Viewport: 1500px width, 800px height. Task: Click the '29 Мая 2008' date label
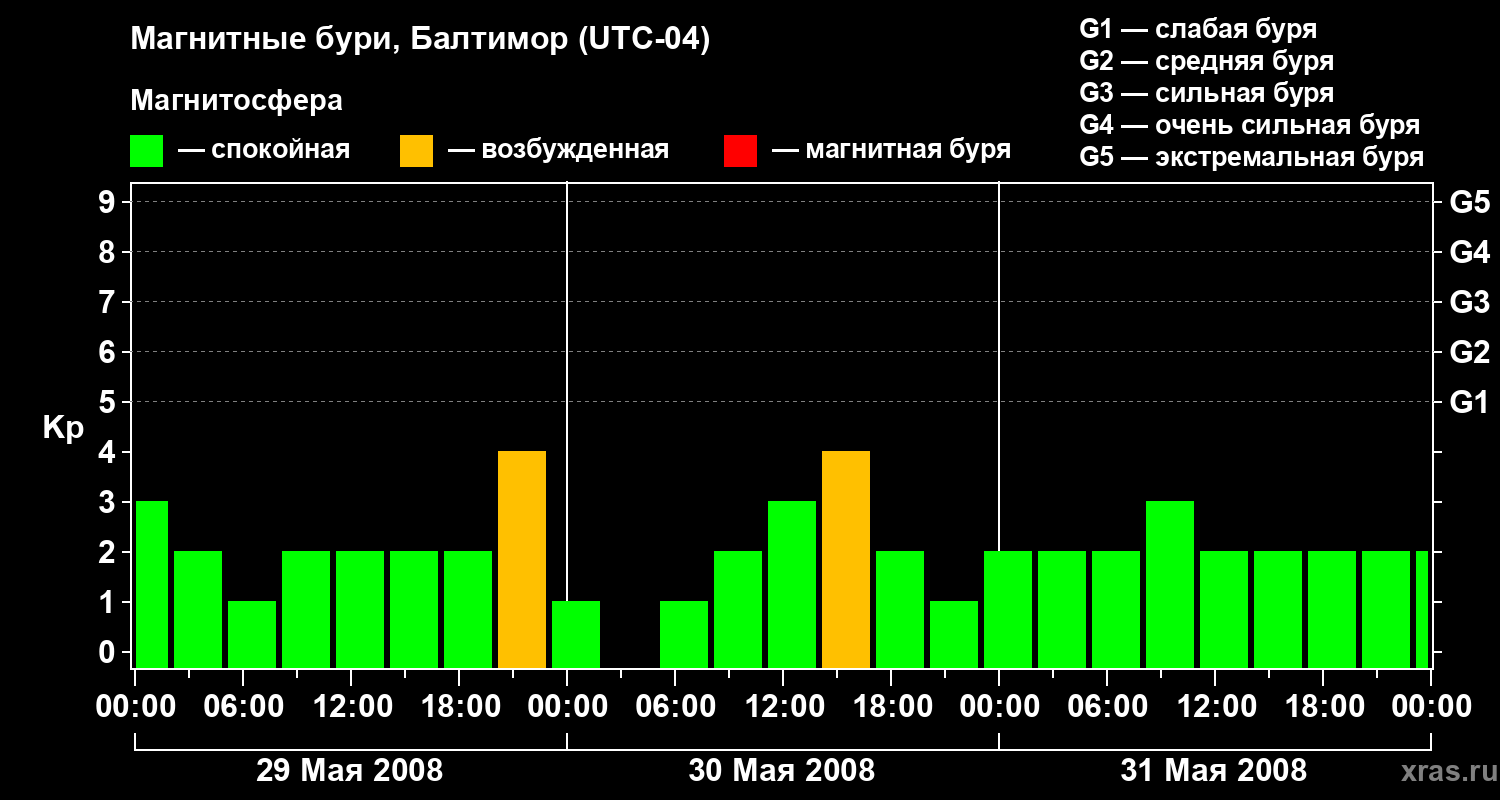(x=350, y=770)
